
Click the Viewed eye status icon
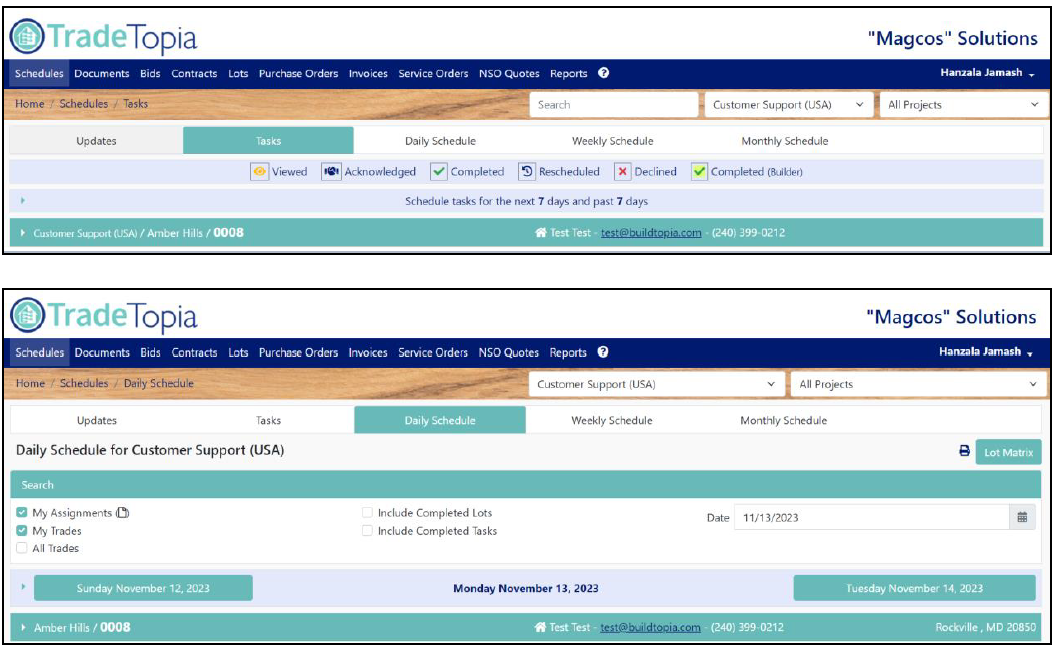tap(259, 171)
